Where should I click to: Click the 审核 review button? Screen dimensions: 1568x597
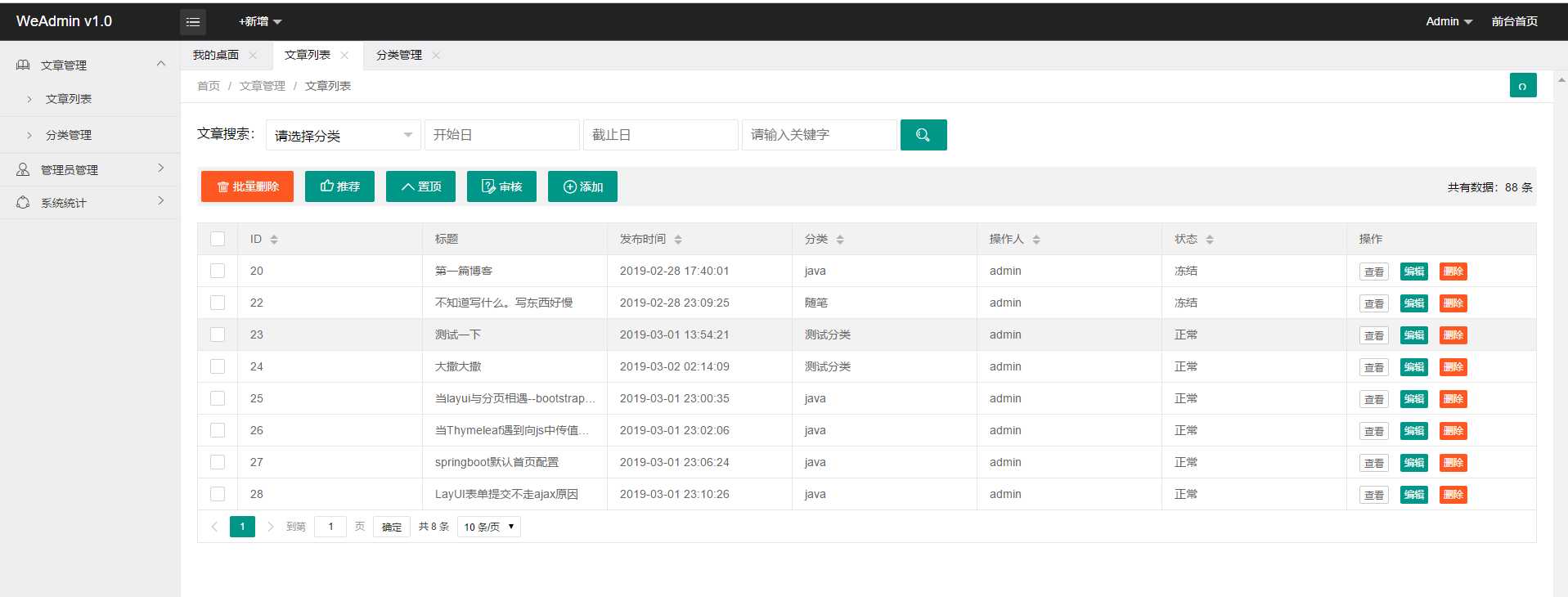[501, 186]
